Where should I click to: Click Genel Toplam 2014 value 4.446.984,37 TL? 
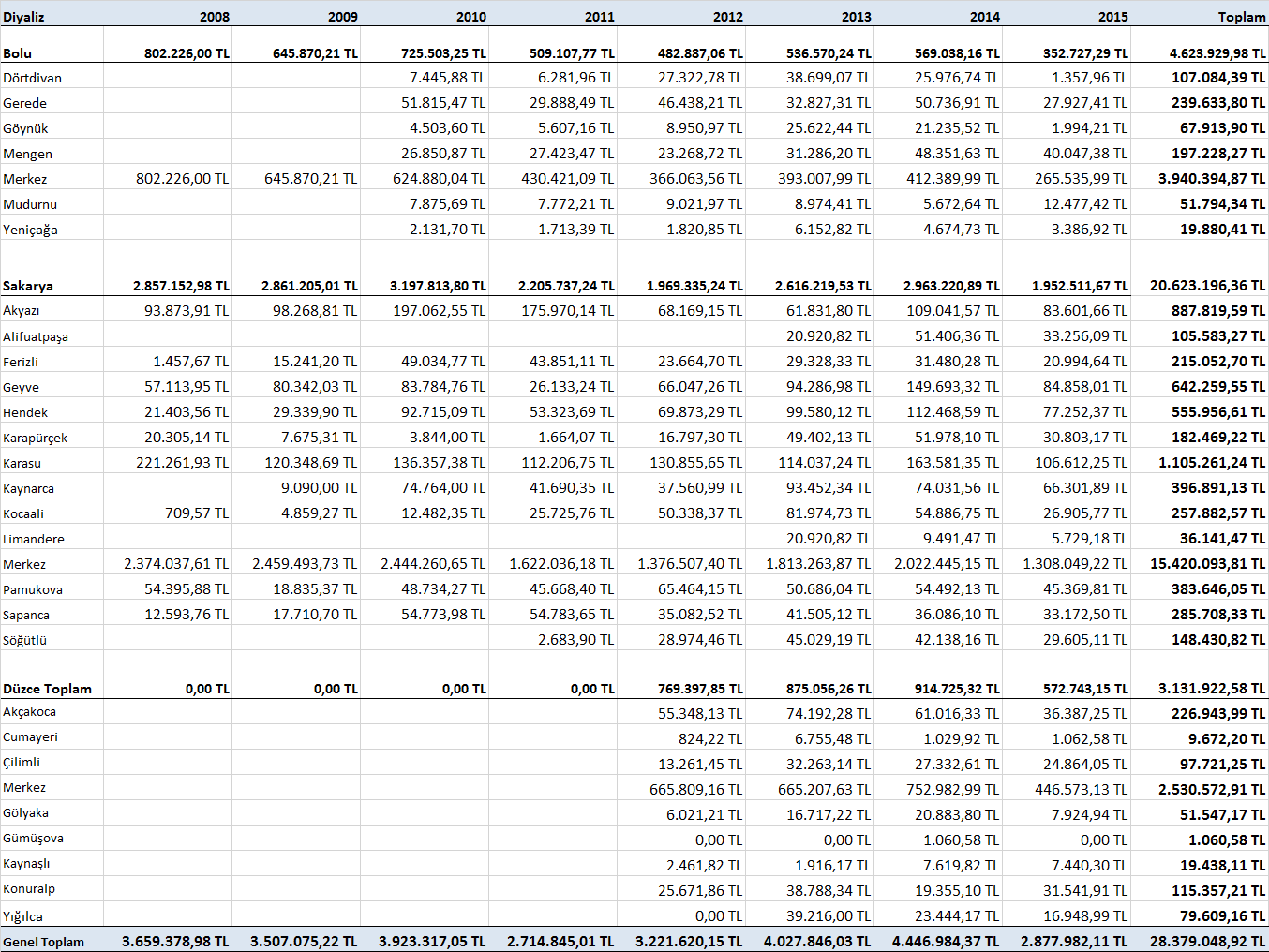coord(947,941)
